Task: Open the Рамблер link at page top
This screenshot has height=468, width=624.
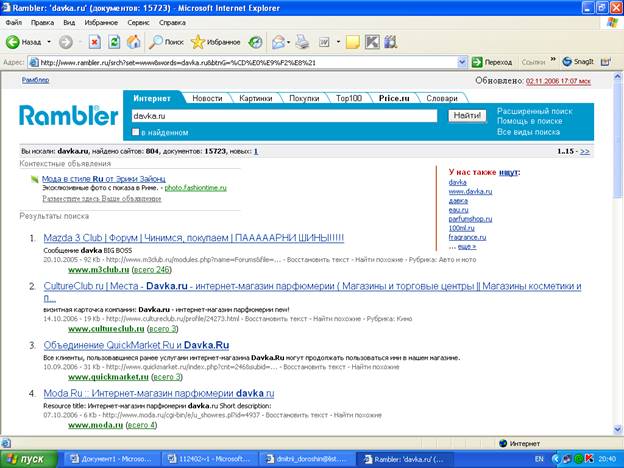Action: 35,80
